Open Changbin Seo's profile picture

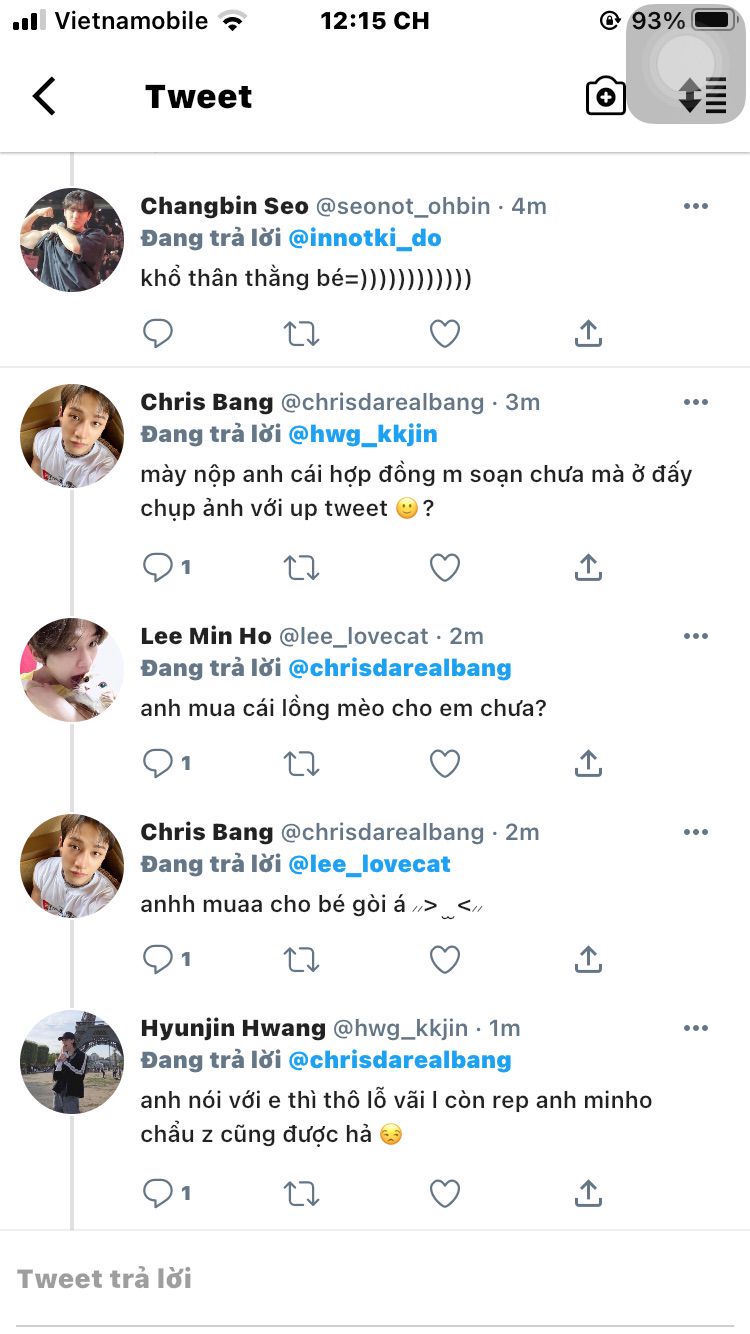[72, 240]
